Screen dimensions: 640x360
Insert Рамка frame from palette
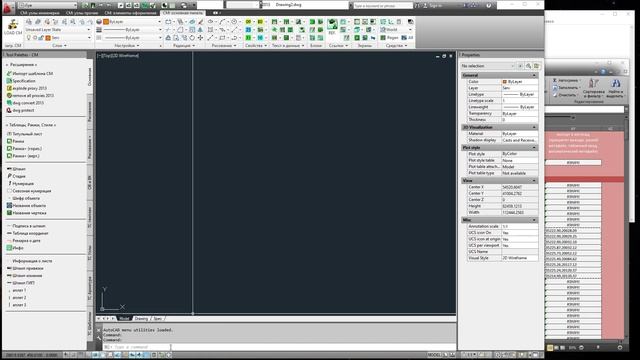pyautogui.click(x=15, y=141)
